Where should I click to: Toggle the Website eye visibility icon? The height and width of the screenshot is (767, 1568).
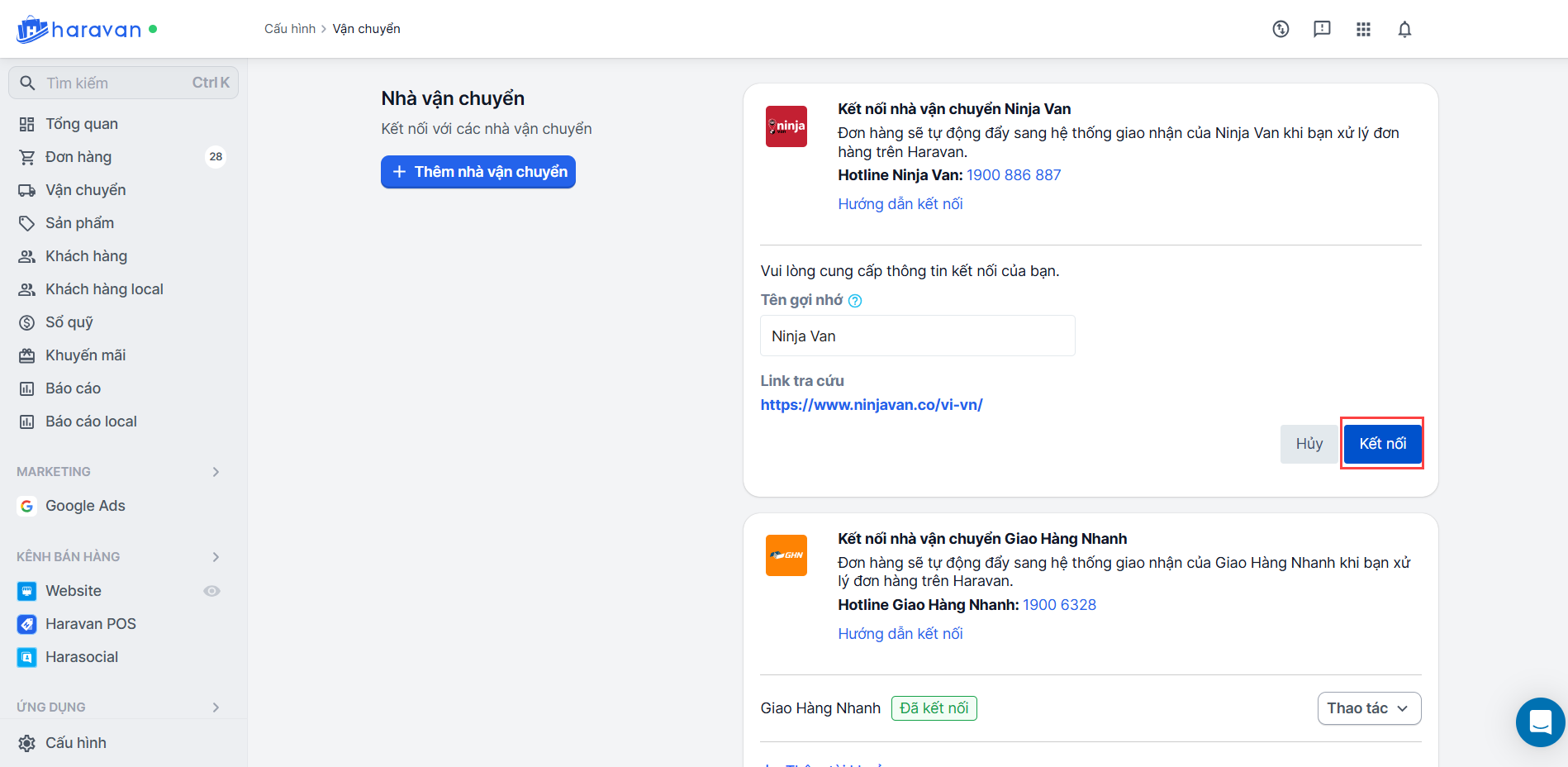212,591
